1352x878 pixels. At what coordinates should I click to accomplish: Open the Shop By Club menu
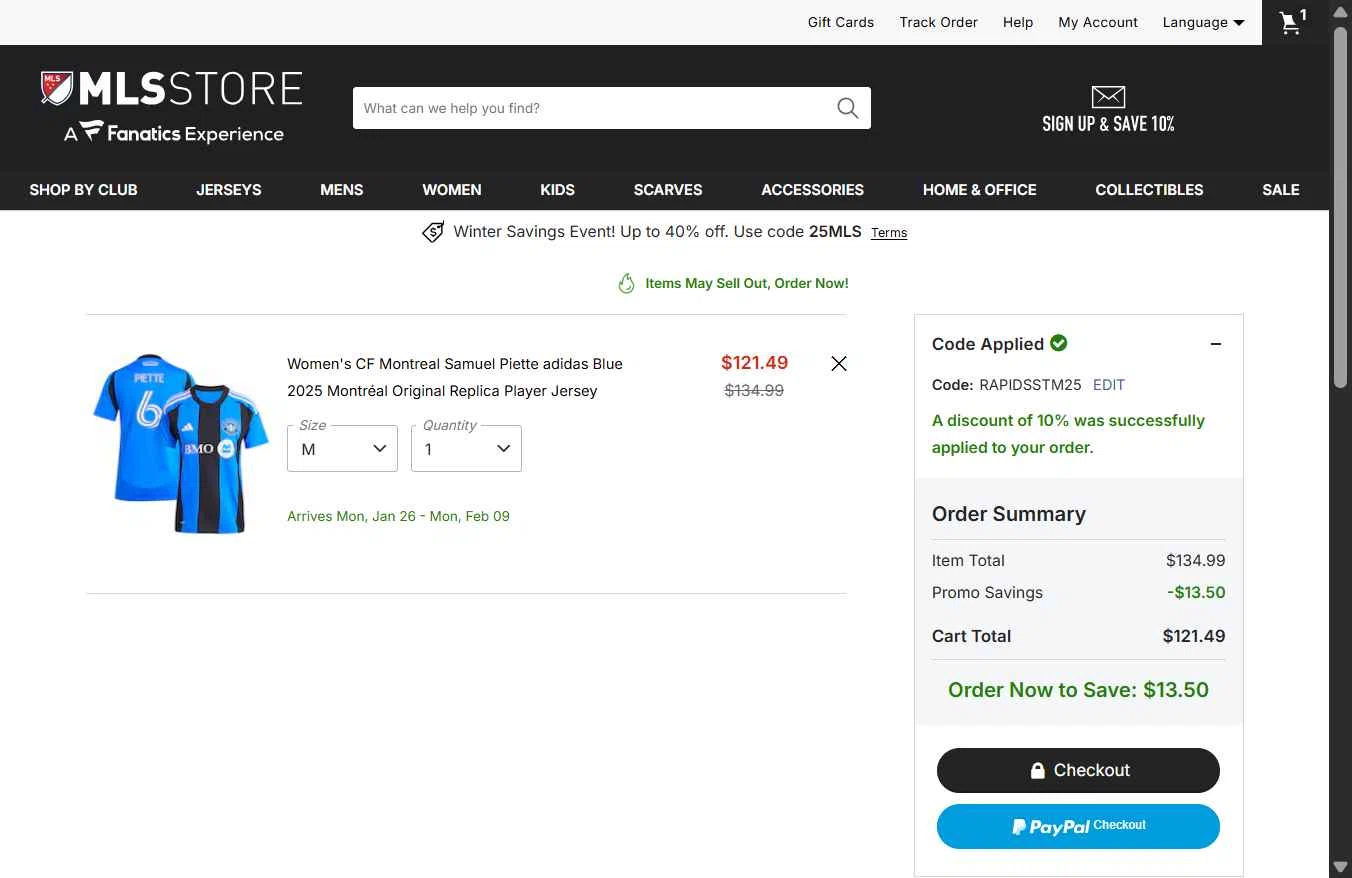pyautogui.click(x=84, y=190)
